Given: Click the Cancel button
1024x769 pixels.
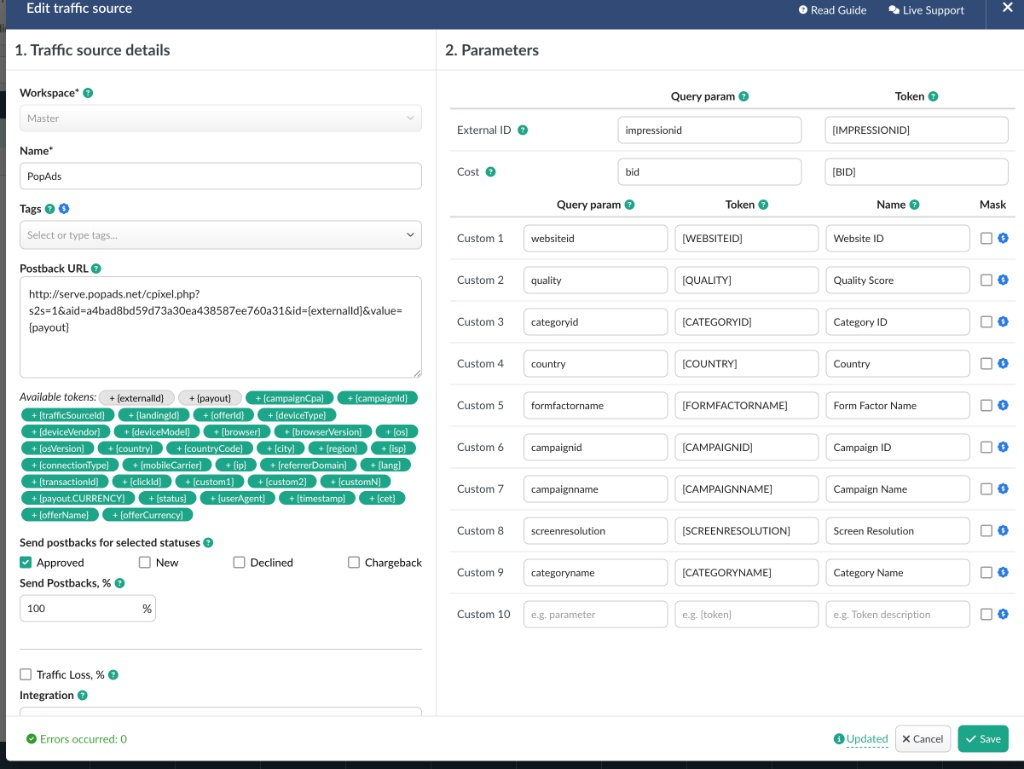Looking at the screenshot, I should pyautogui.click(x=922, y=739).
